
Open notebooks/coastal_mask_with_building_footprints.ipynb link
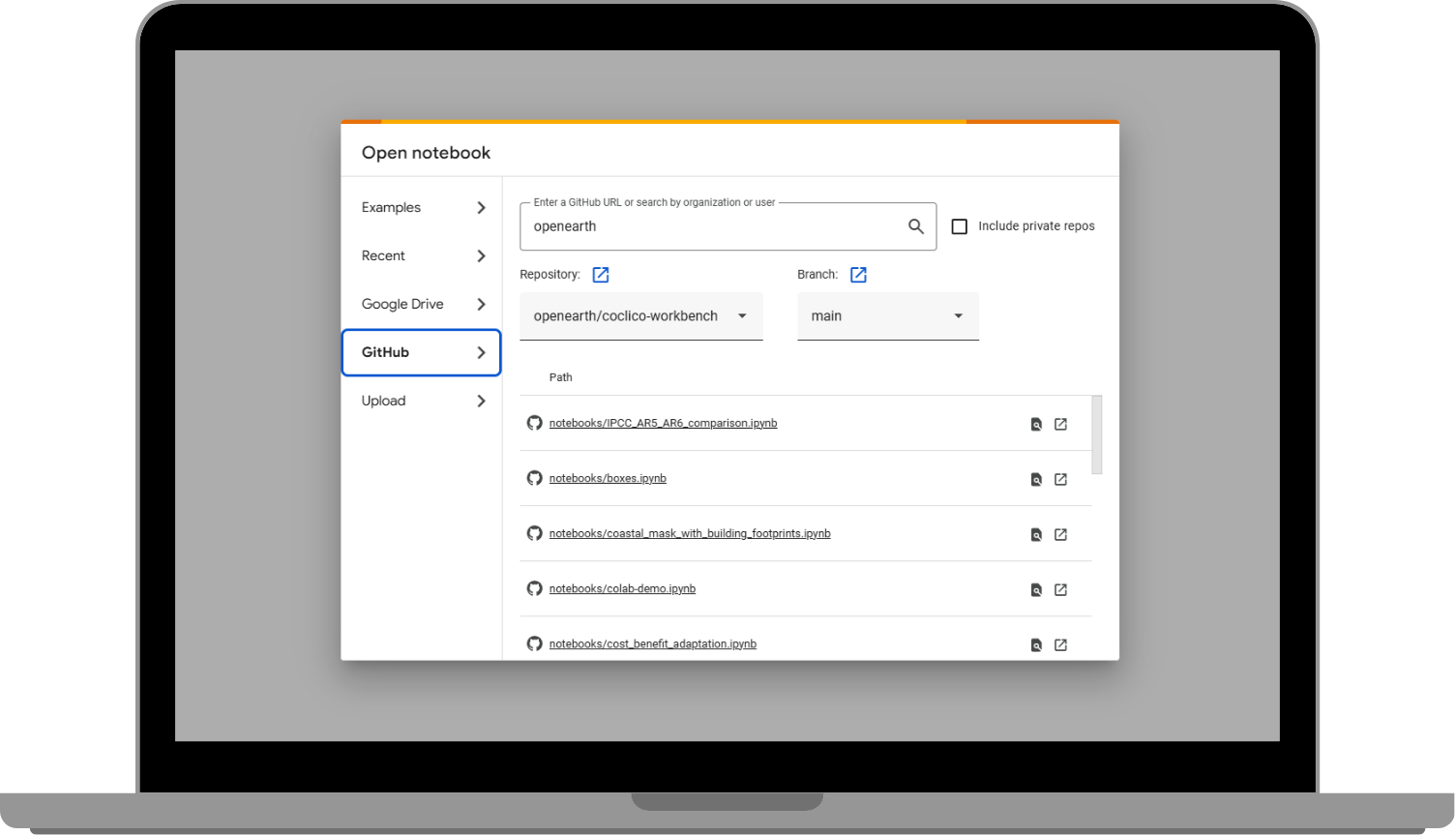click(x=690, y=533)
